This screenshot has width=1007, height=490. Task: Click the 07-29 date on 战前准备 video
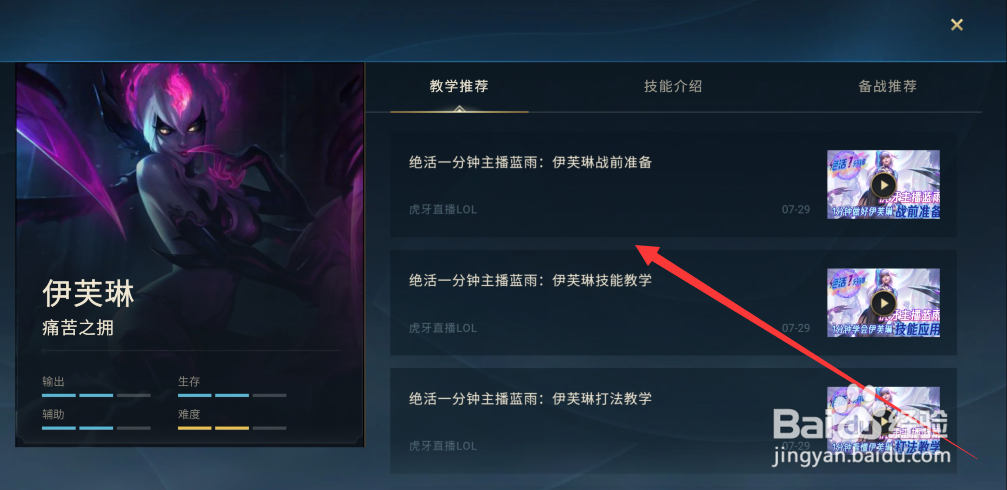796,210
